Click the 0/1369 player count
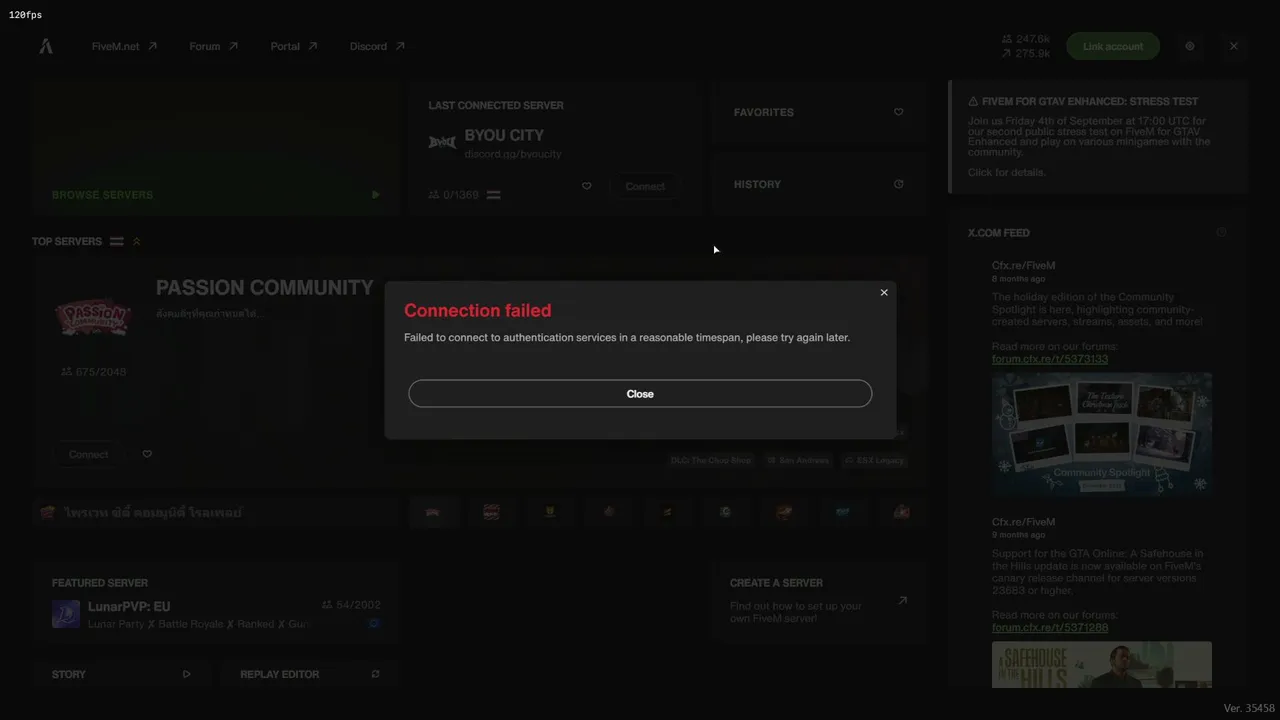Screen dimensions: 1280x720 coord(454,195)
